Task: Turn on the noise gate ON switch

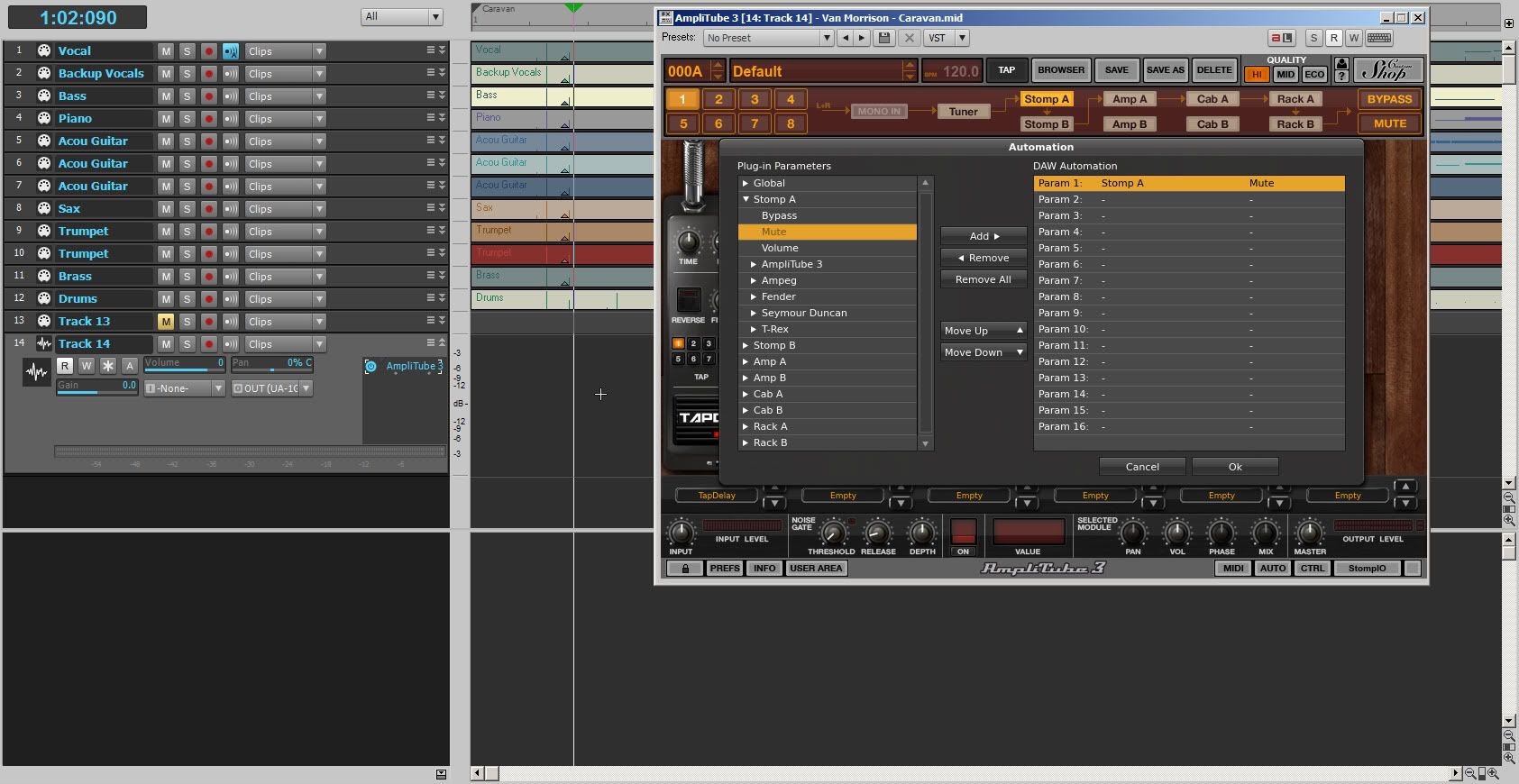Action: point(963,533)
